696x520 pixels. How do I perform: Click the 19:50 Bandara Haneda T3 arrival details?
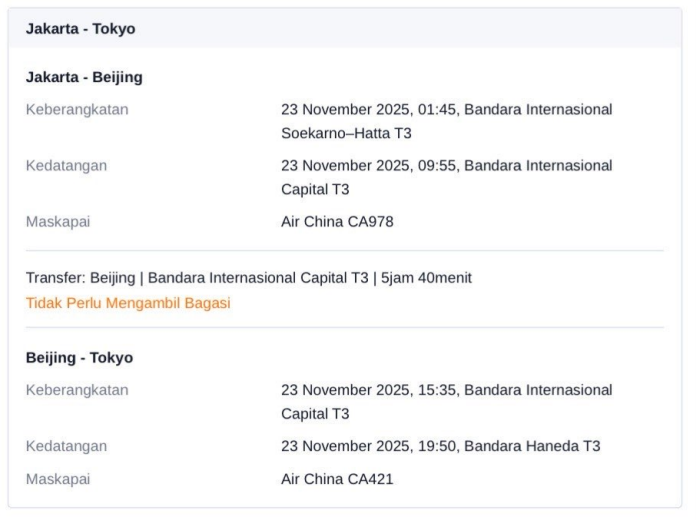pyautogui.click(x=440, y=446)
